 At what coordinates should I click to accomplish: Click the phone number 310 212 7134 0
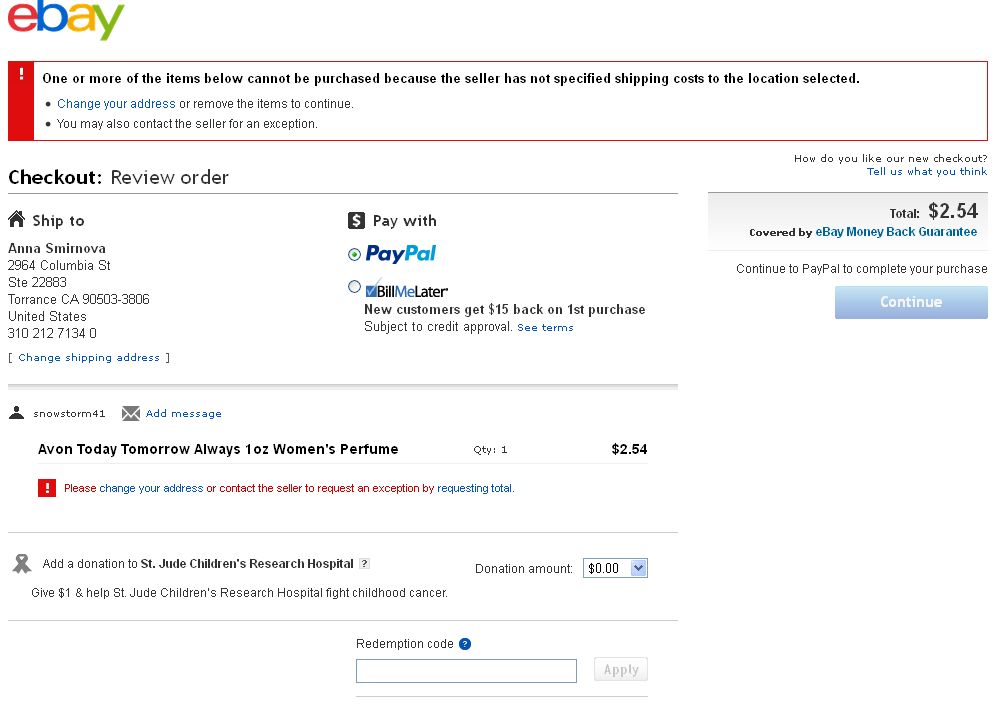click(x=52, y=333)
